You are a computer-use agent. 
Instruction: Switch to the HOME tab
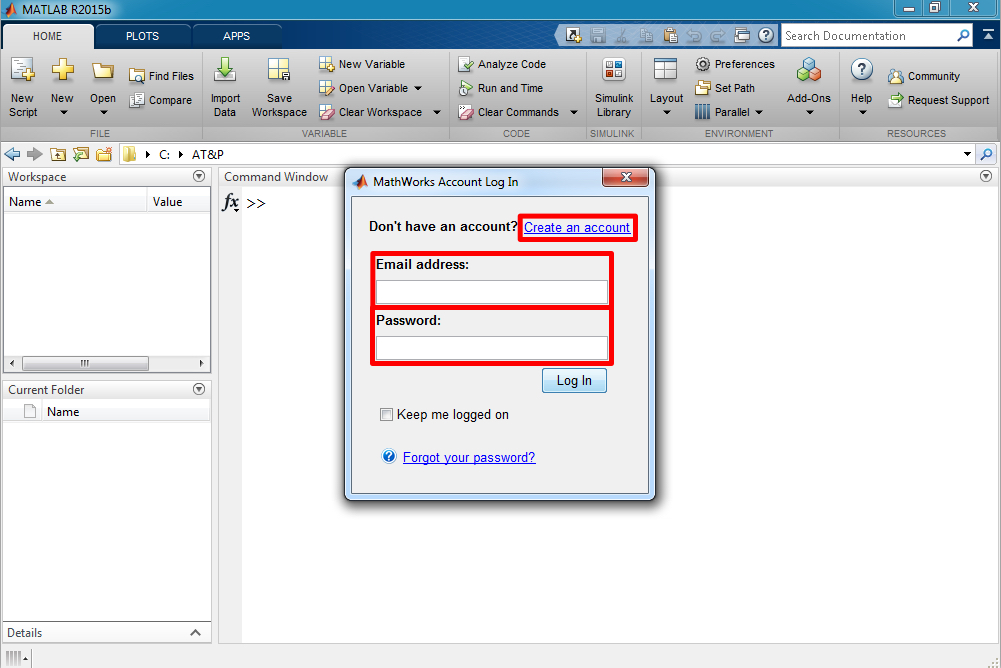(48, 36)
